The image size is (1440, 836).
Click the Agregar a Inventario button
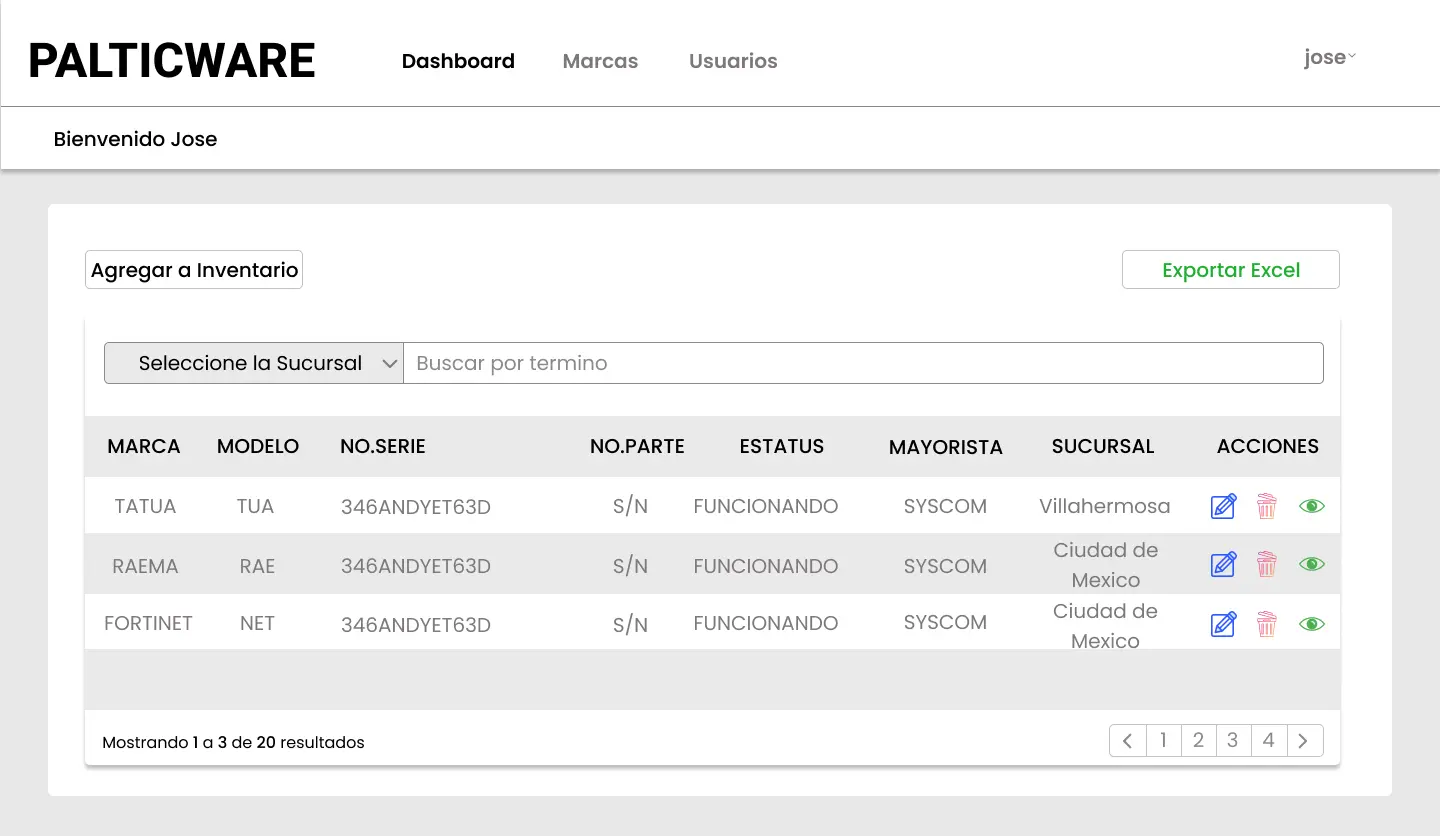193,269
